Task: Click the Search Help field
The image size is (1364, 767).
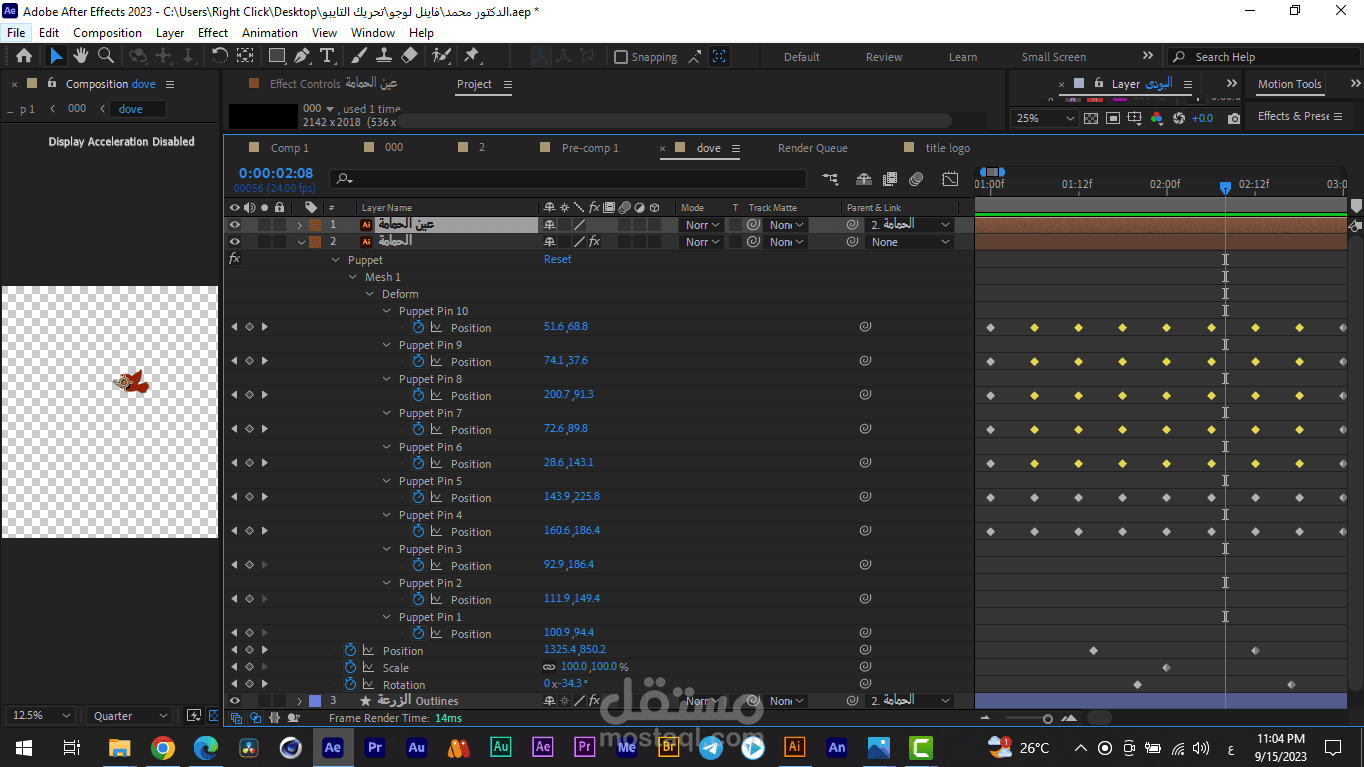Action: tap(1266, 57)
